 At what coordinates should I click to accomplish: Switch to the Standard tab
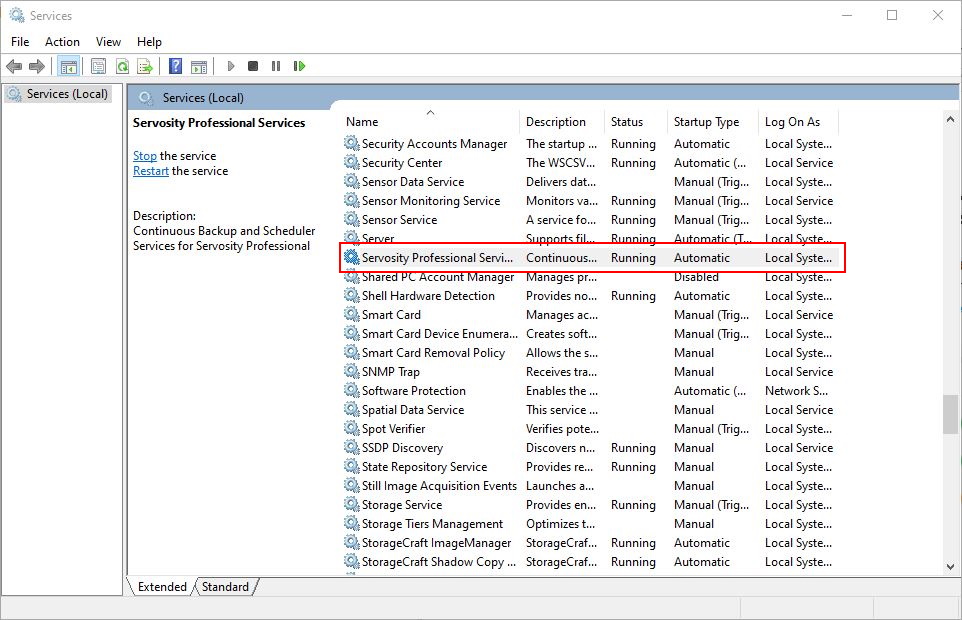pos(225,587)
